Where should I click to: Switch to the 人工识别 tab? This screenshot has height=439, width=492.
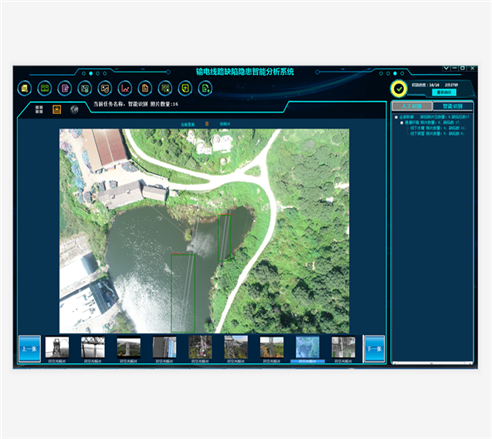click(412, 106)
